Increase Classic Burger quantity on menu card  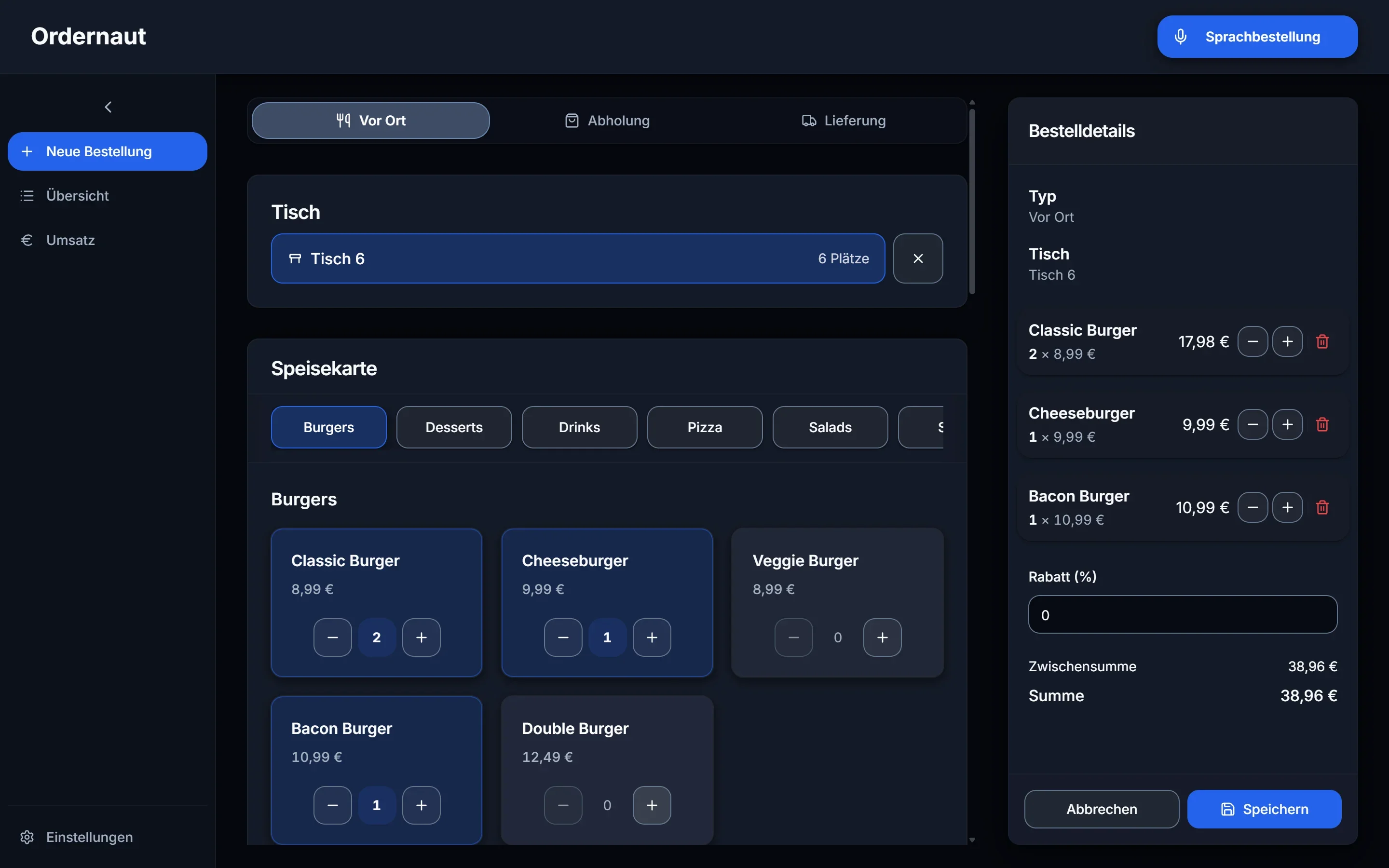tap(422, 637)
